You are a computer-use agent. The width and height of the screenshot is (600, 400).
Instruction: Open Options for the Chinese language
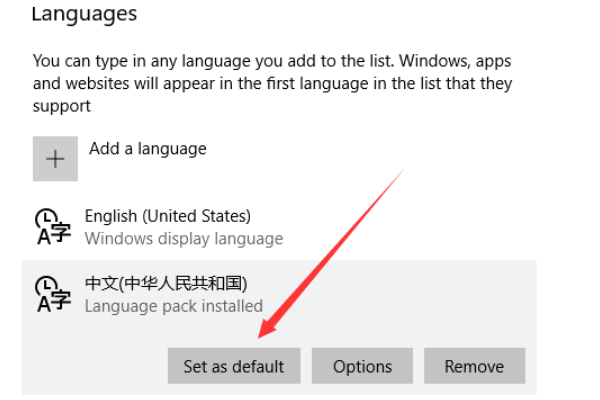[x=362, y=366]
